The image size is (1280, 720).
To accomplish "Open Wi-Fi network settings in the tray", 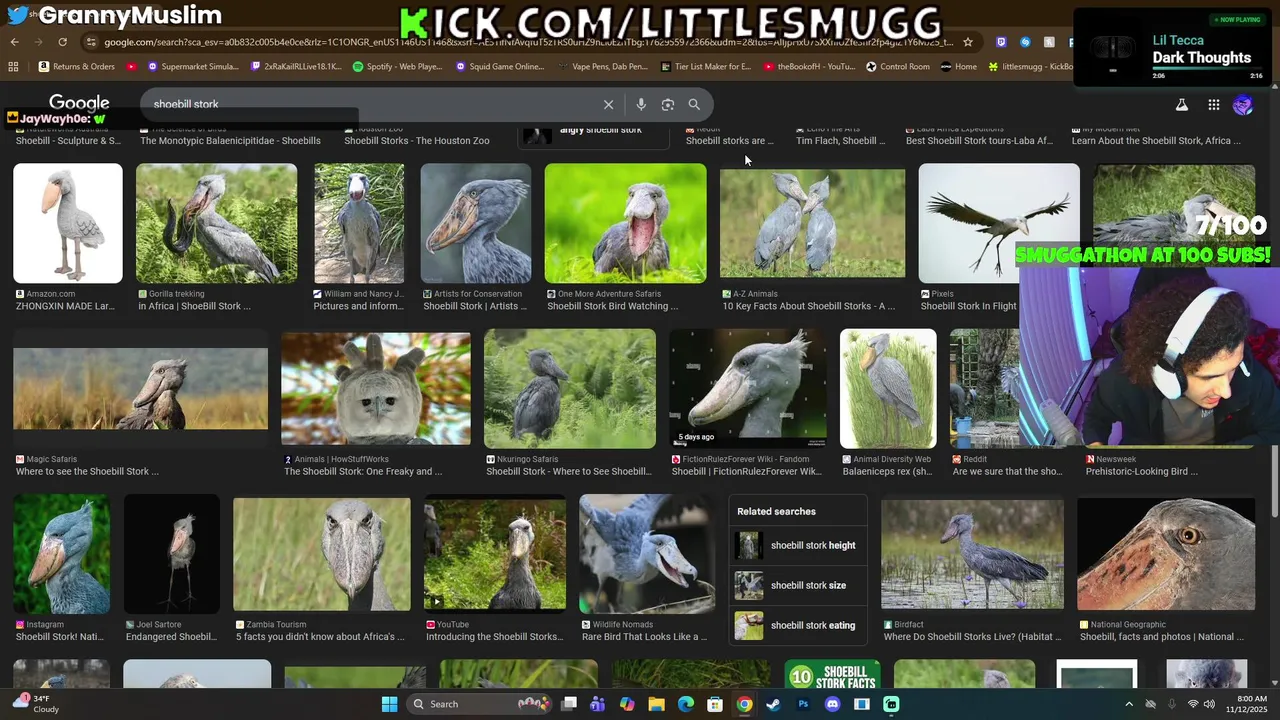I will [1192, 704].
